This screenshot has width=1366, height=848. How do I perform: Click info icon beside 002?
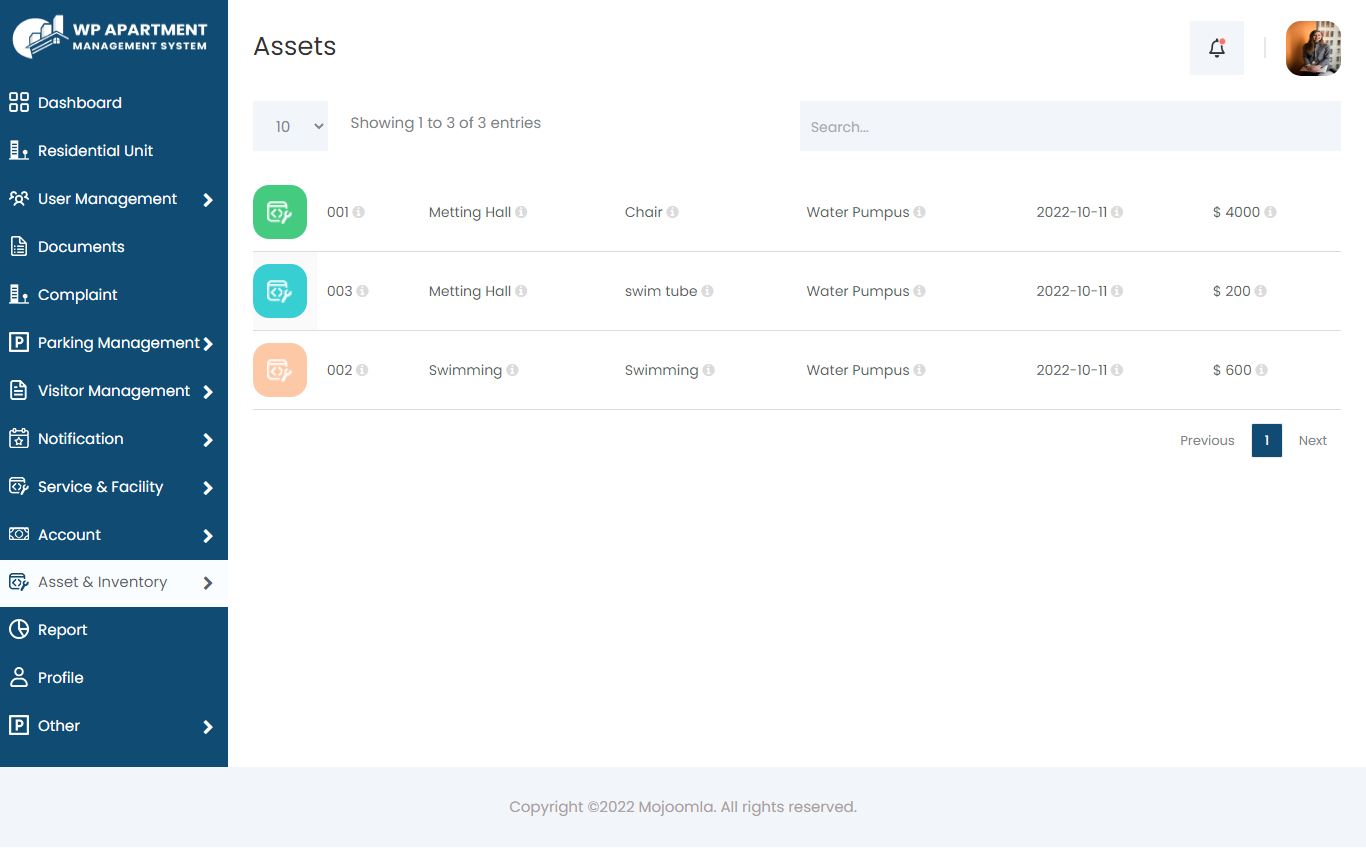[x=362, y=370]
